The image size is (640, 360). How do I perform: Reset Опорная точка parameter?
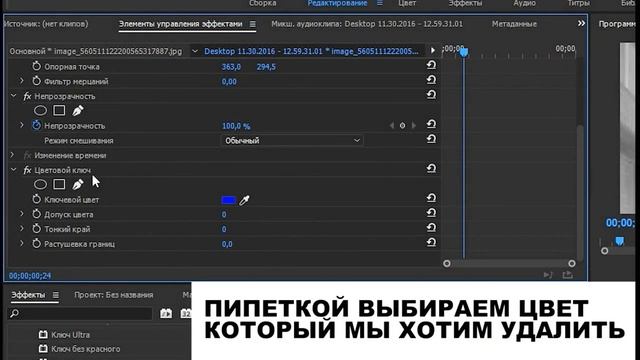[x=431, y=65]
